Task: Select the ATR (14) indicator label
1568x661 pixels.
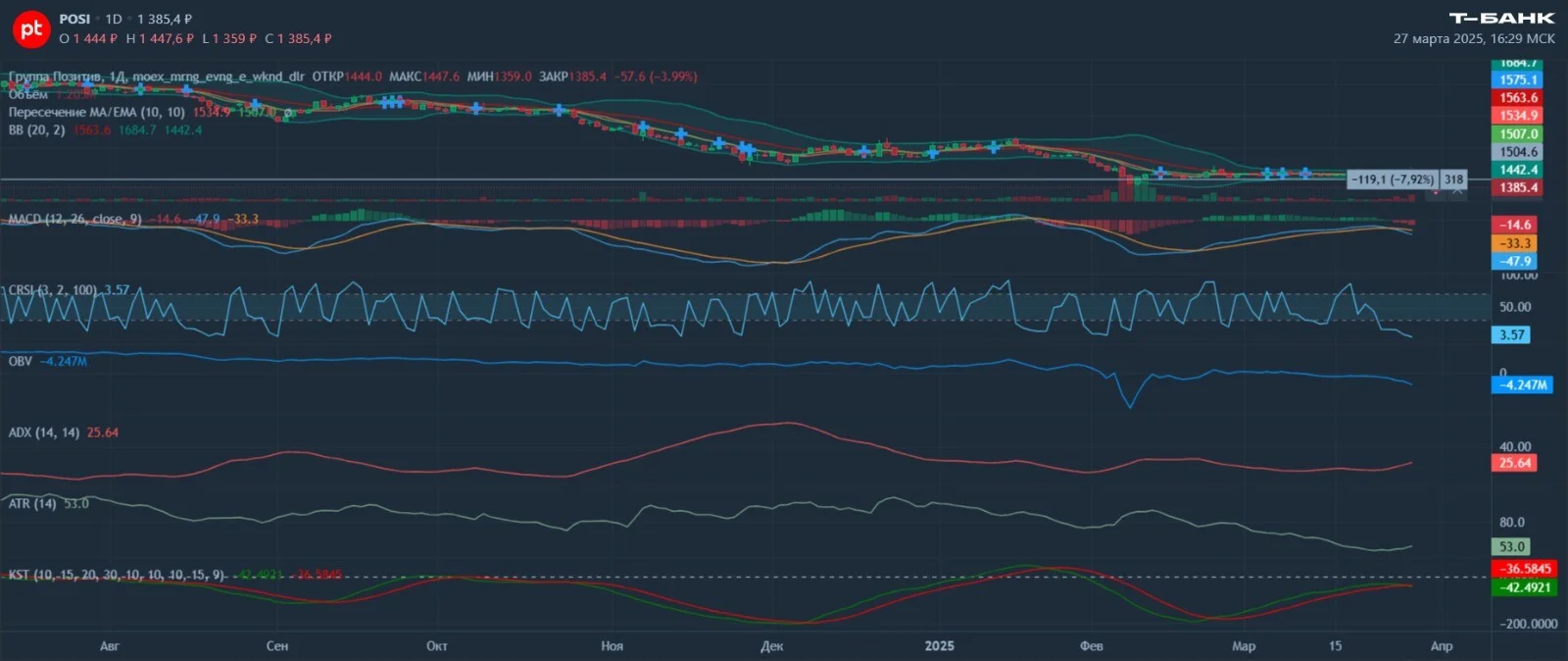Action: coord(32,503)
